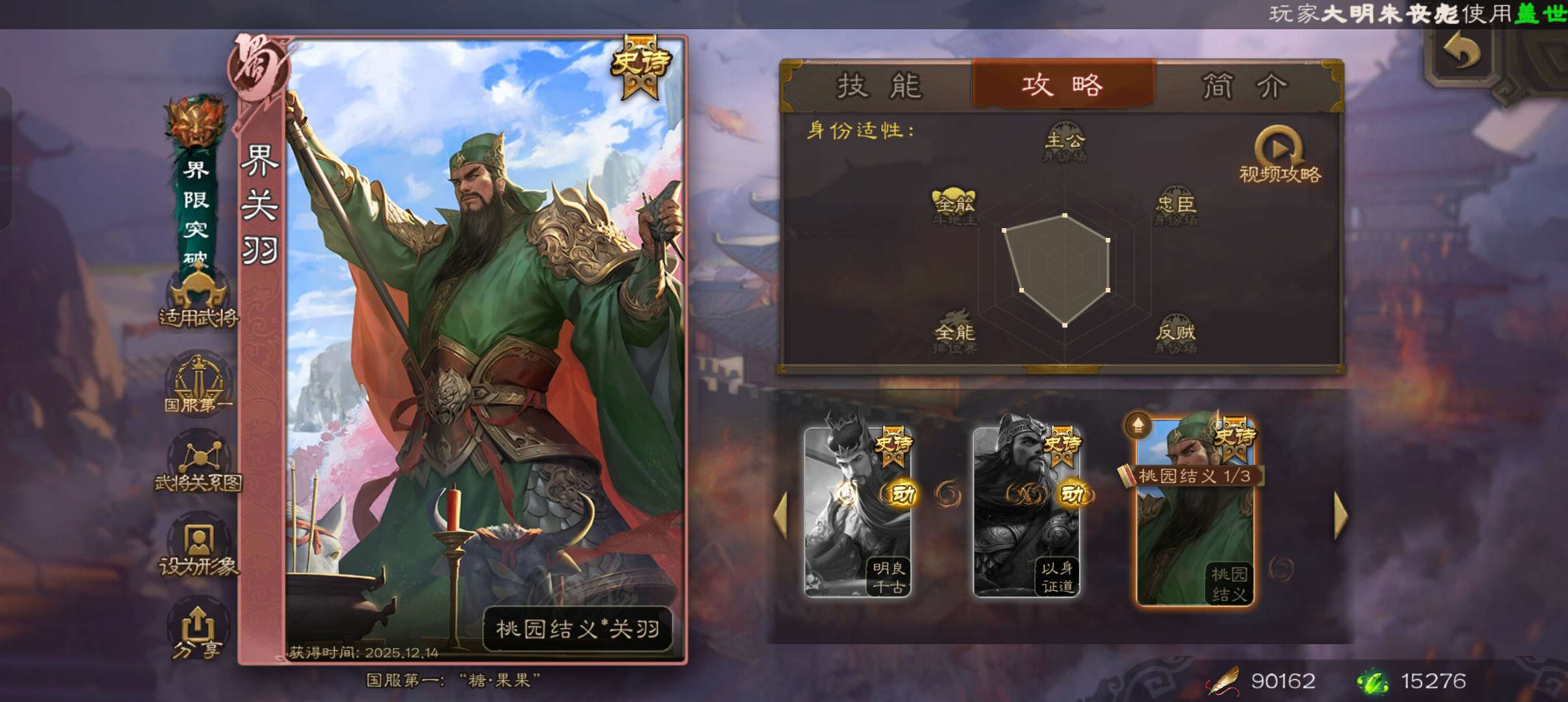1568x702 pixels.
Task: Show next skins with right arrow
Action: tap(1340, 515)
